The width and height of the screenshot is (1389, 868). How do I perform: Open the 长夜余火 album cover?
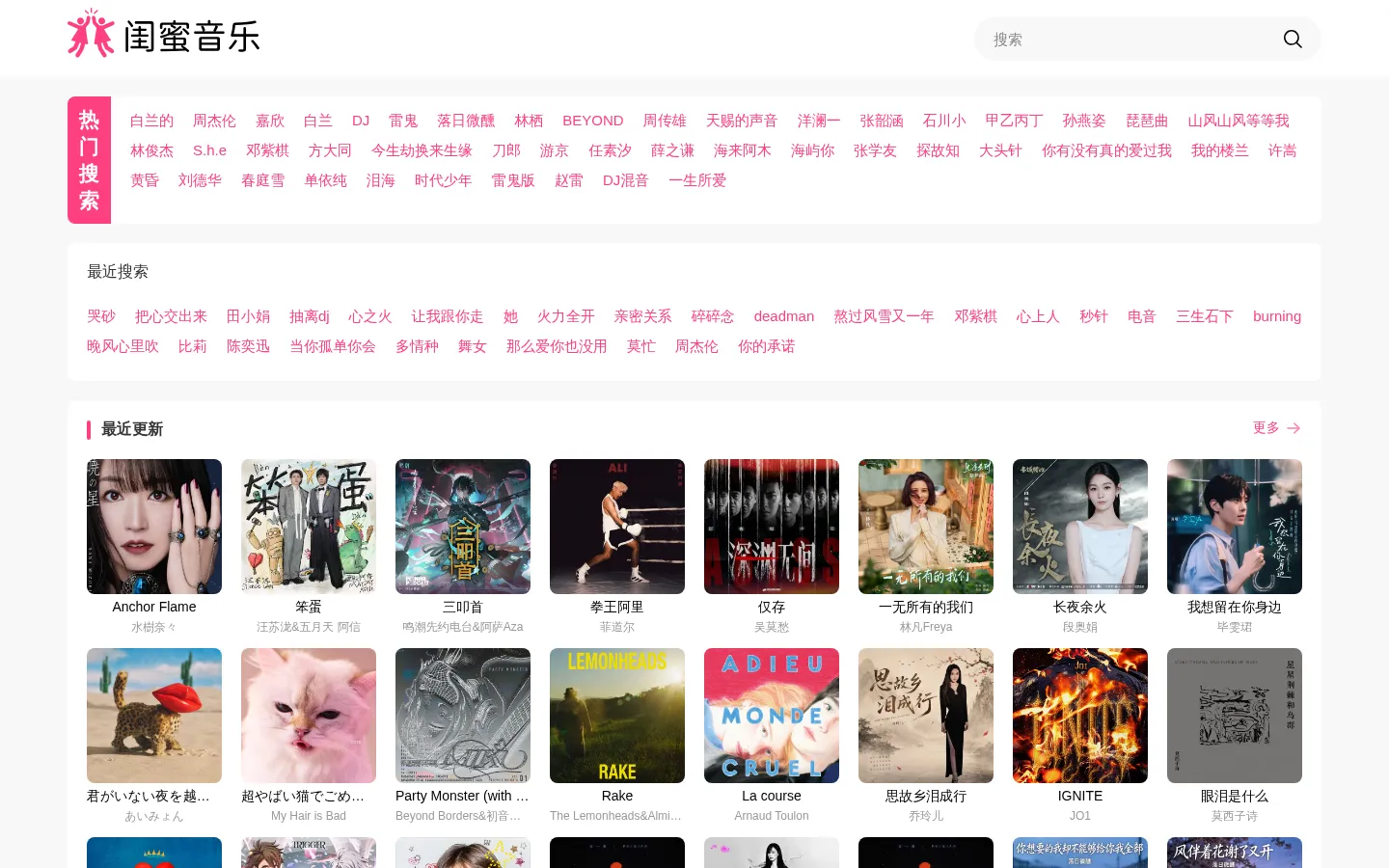[x=1080, y=527]
